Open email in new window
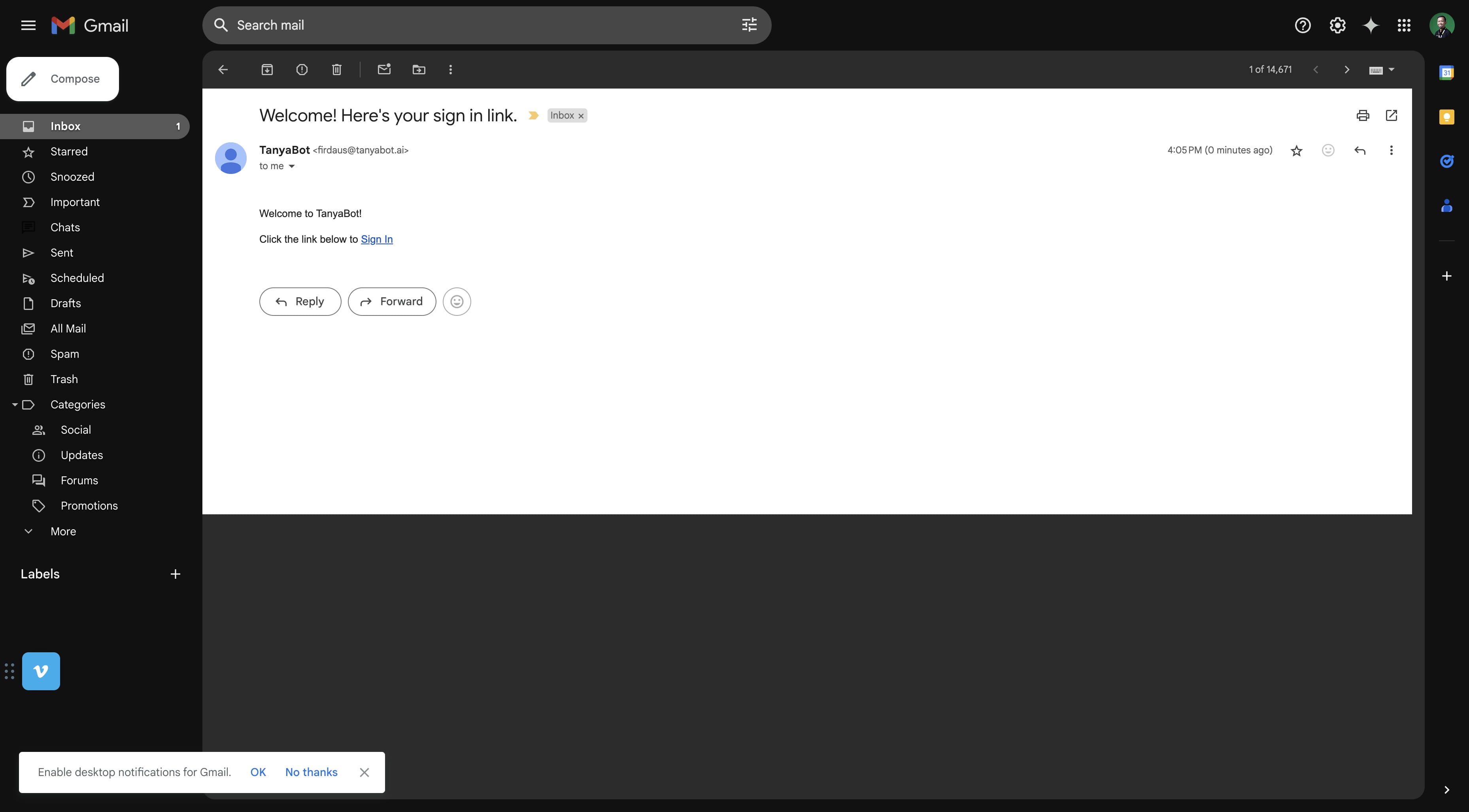Viewport: 1469px width, 812px height. click(x=1391, y=115)
